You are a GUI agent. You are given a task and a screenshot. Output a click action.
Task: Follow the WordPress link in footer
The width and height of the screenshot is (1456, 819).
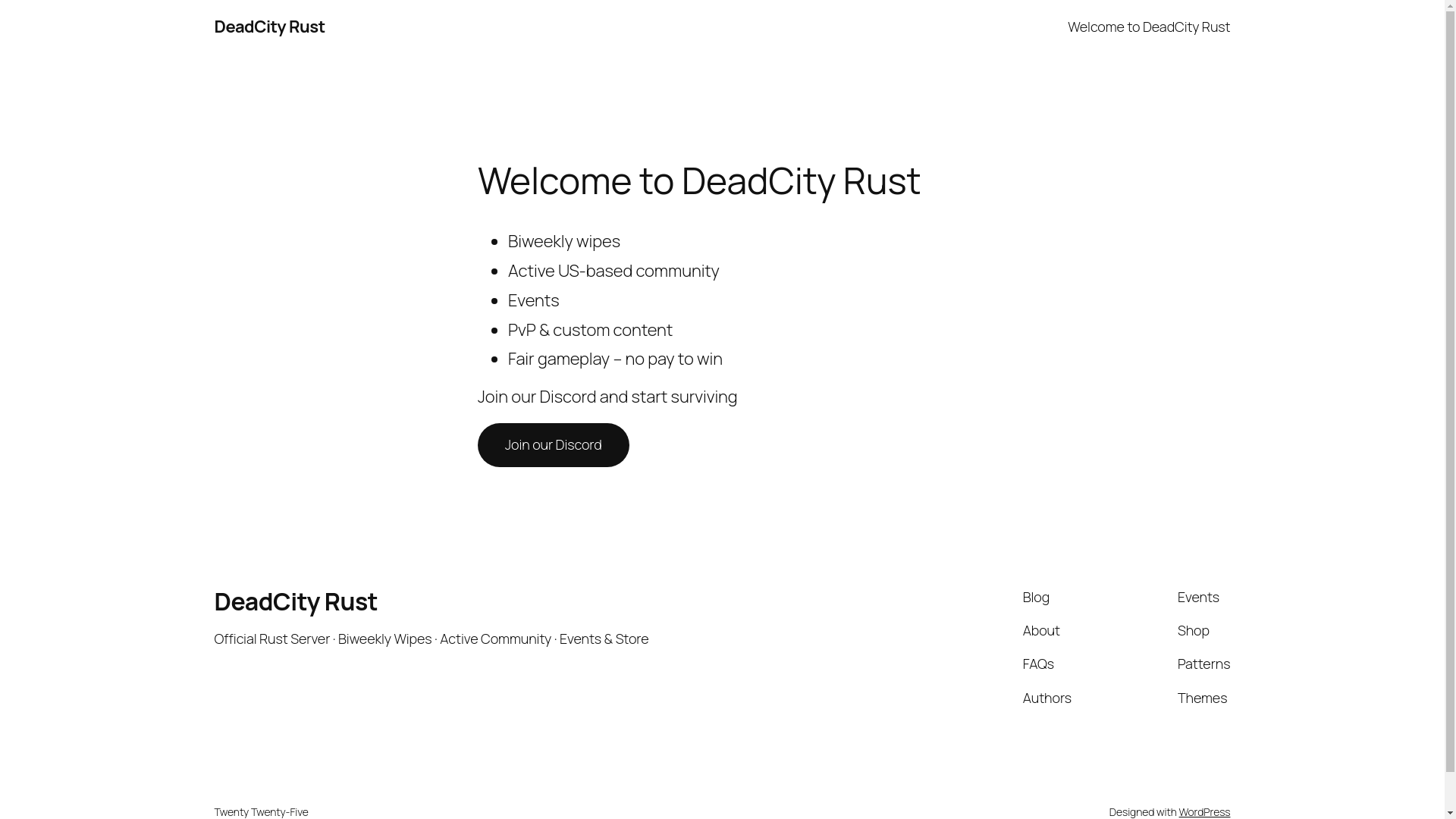pos(1203,811)
